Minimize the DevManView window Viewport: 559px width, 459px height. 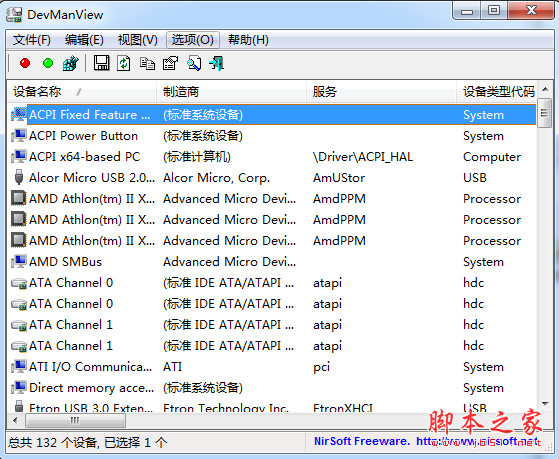[x=467, y=11]
